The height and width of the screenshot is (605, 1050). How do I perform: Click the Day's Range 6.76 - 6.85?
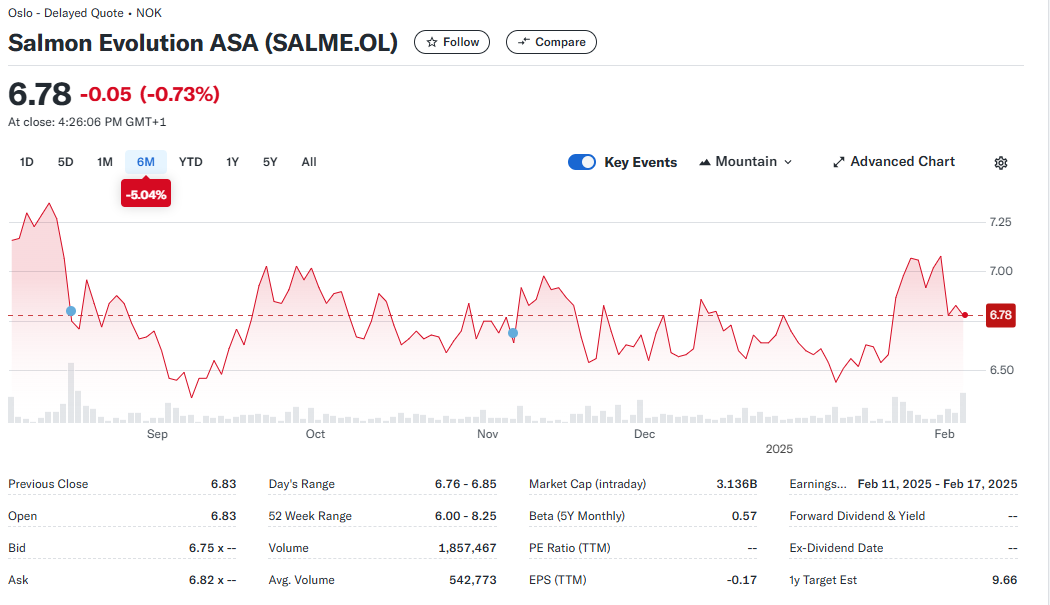point(465,484)
